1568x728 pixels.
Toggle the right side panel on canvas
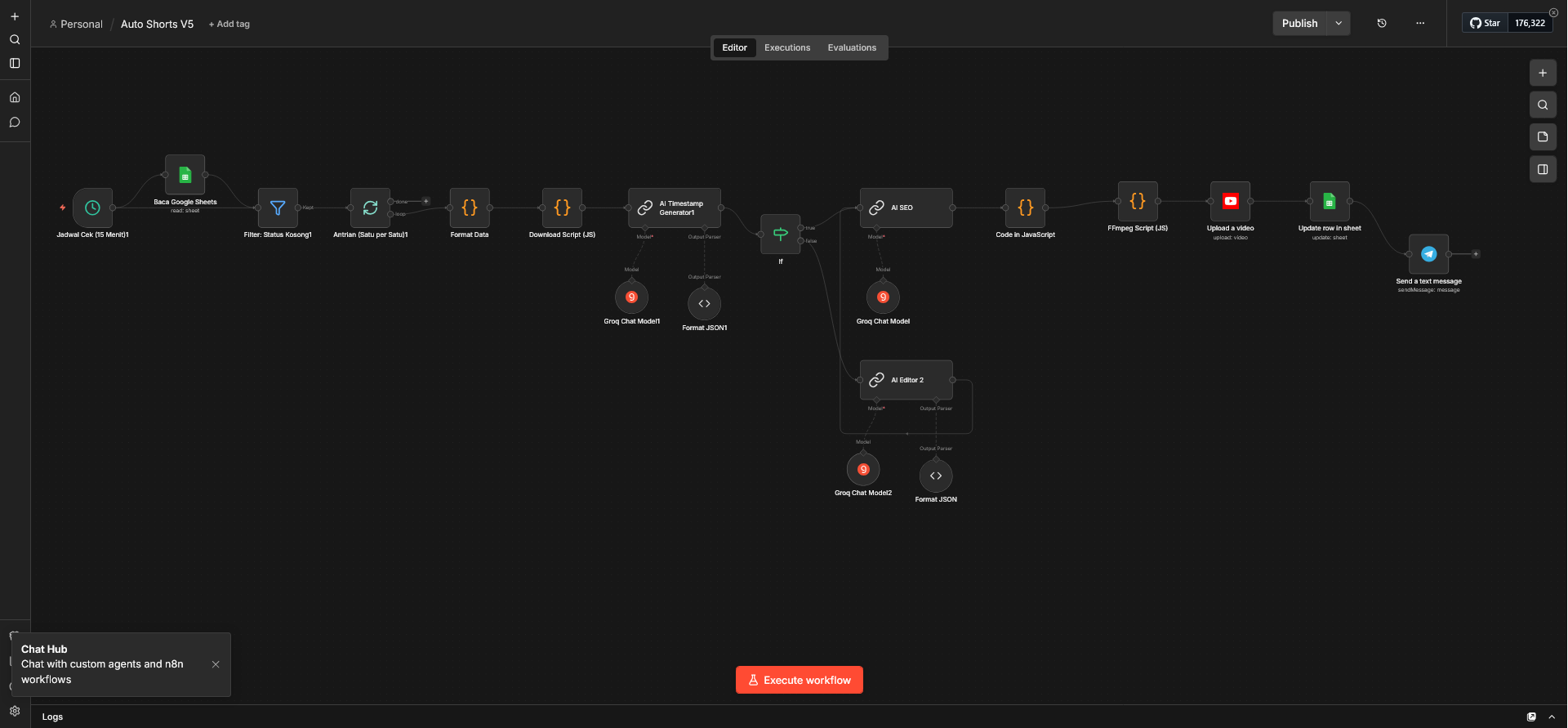tap(1543, 170)
